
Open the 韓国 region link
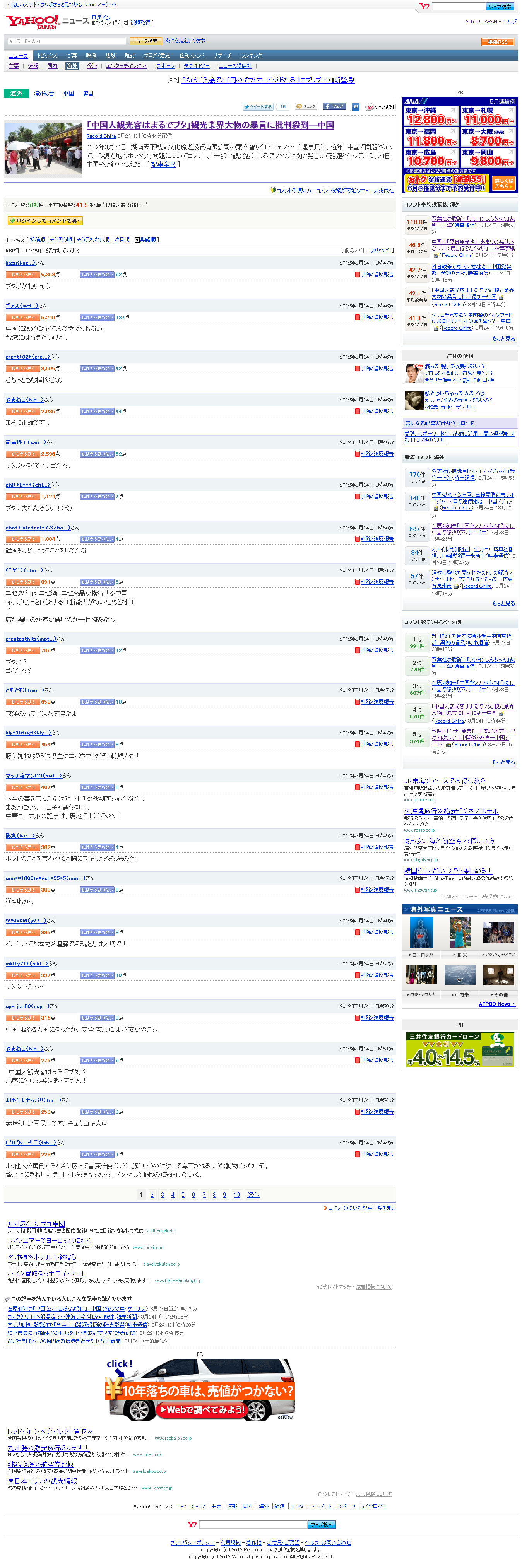pyautogui.click(x=88, y=94)
